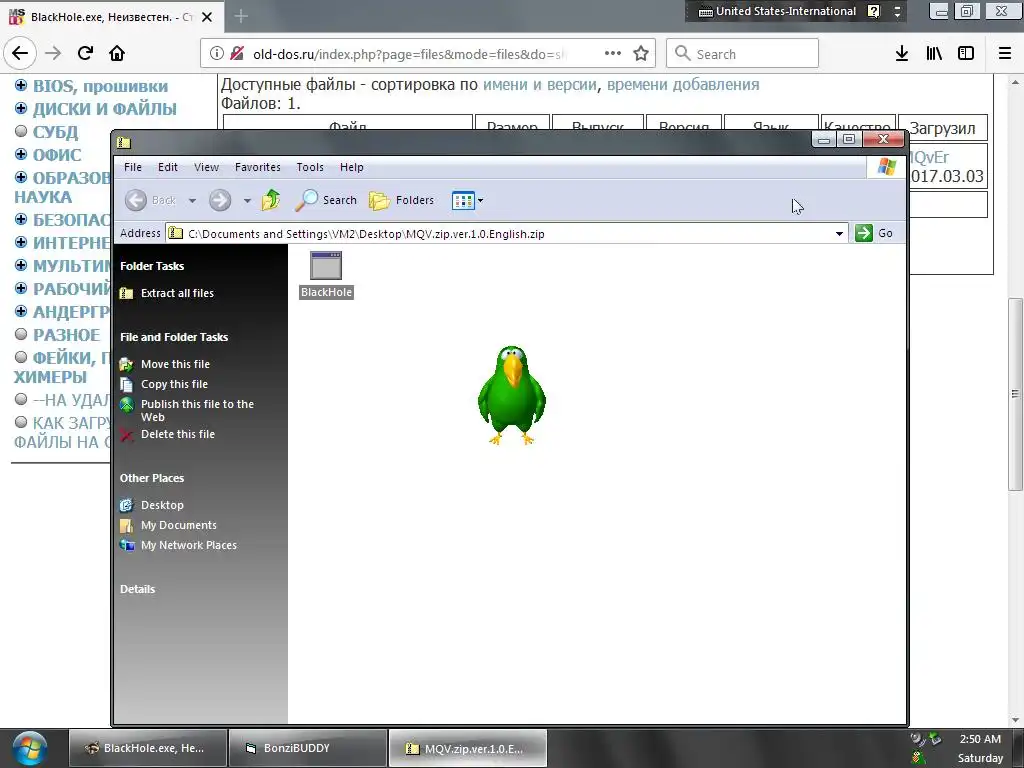Open the СУБД category link
Viewport: 1024px width, 768px height.
click(x=56, y=132)
